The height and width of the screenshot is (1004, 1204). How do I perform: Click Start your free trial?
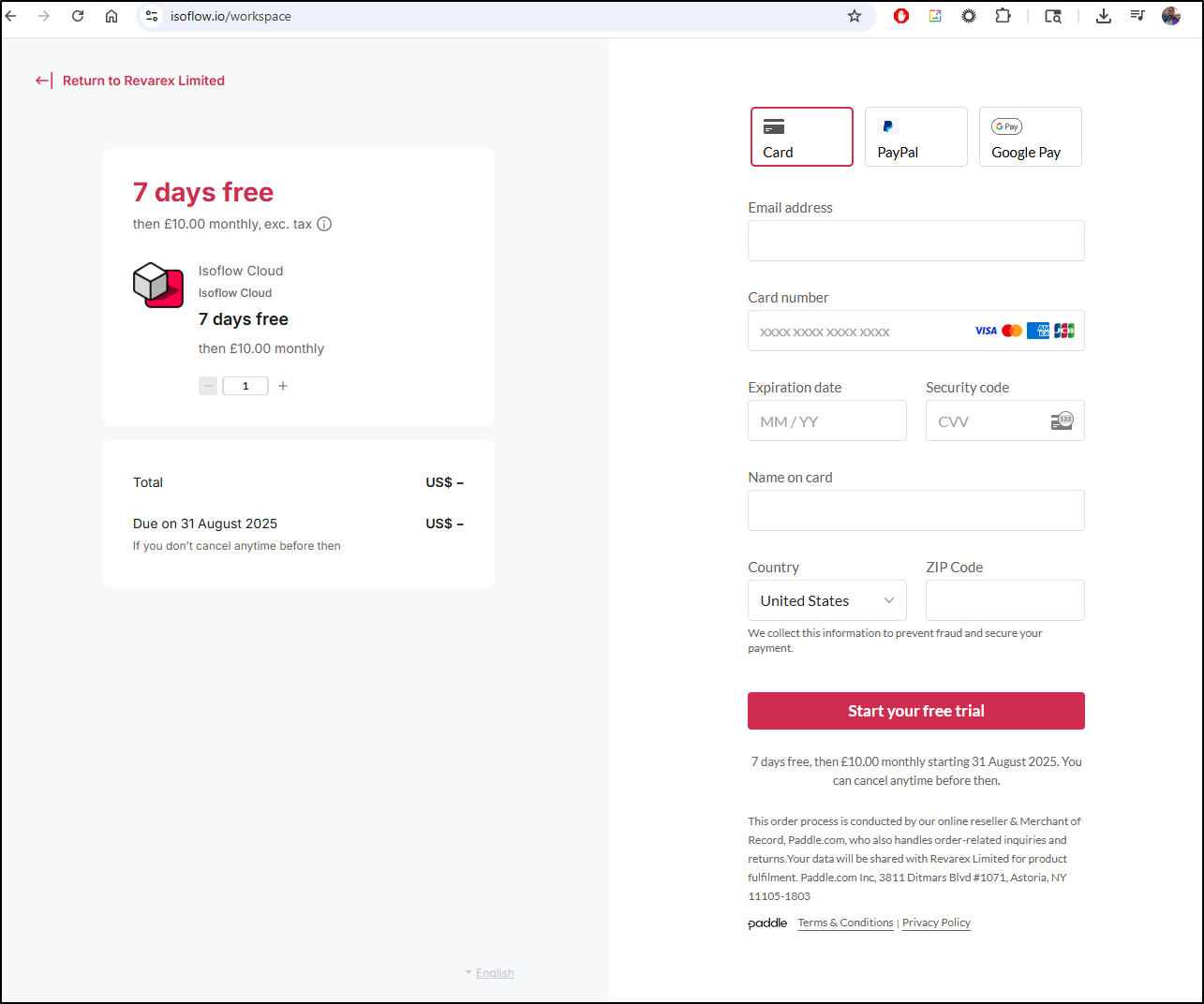click(x=916, y=711)
